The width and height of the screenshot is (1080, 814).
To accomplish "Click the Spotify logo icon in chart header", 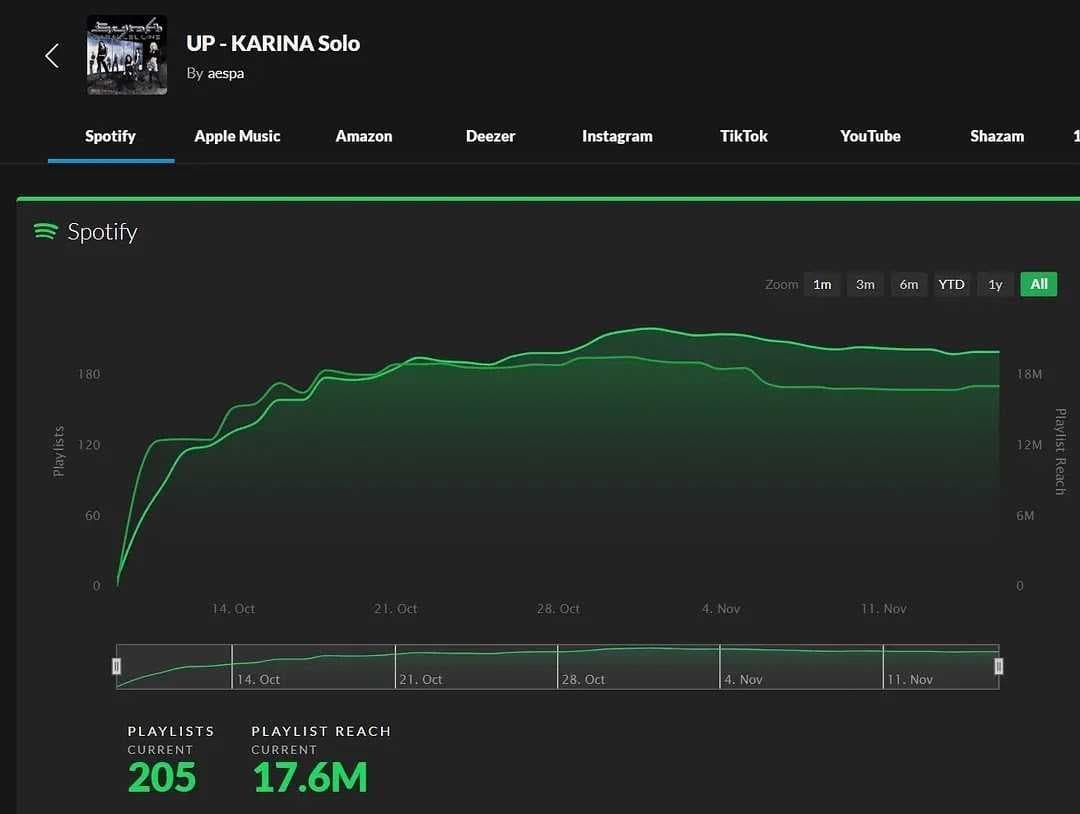I will coord(45,231).
